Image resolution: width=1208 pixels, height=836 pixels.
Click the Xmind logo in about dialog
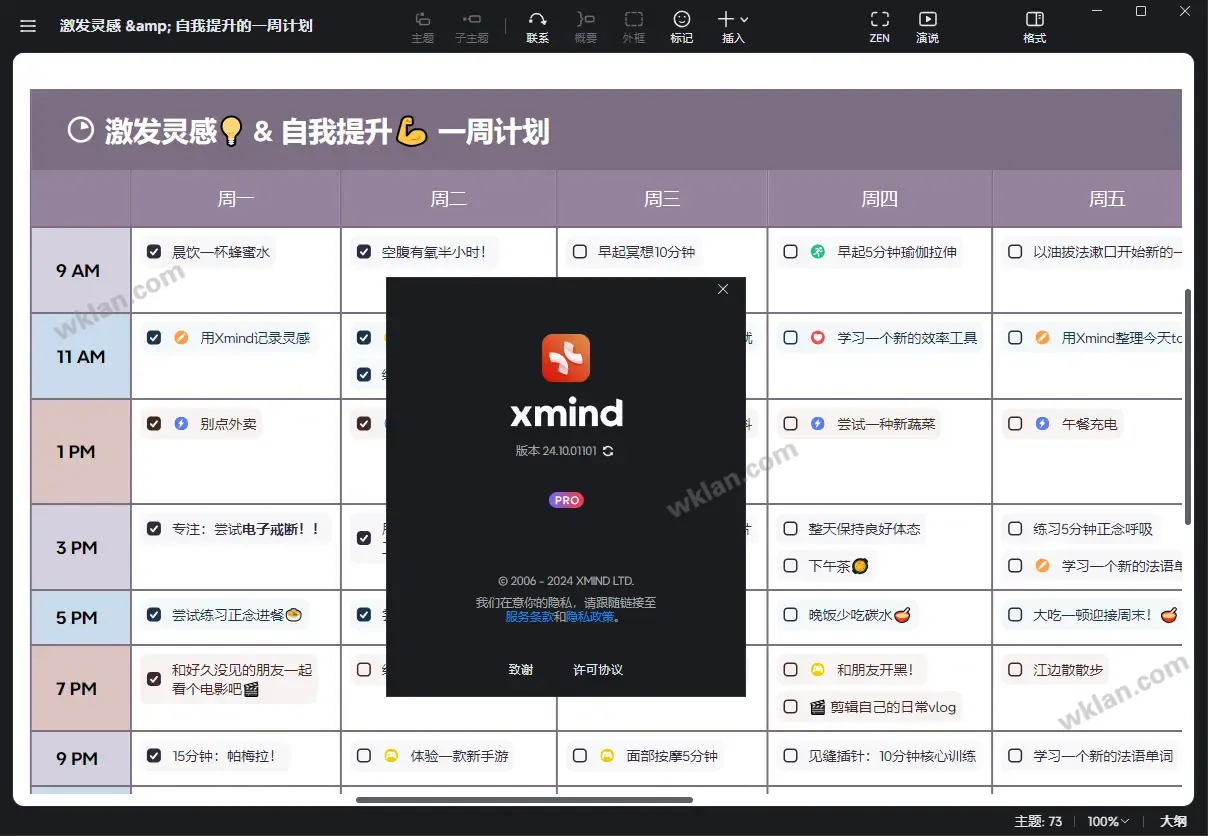point(566,358)
